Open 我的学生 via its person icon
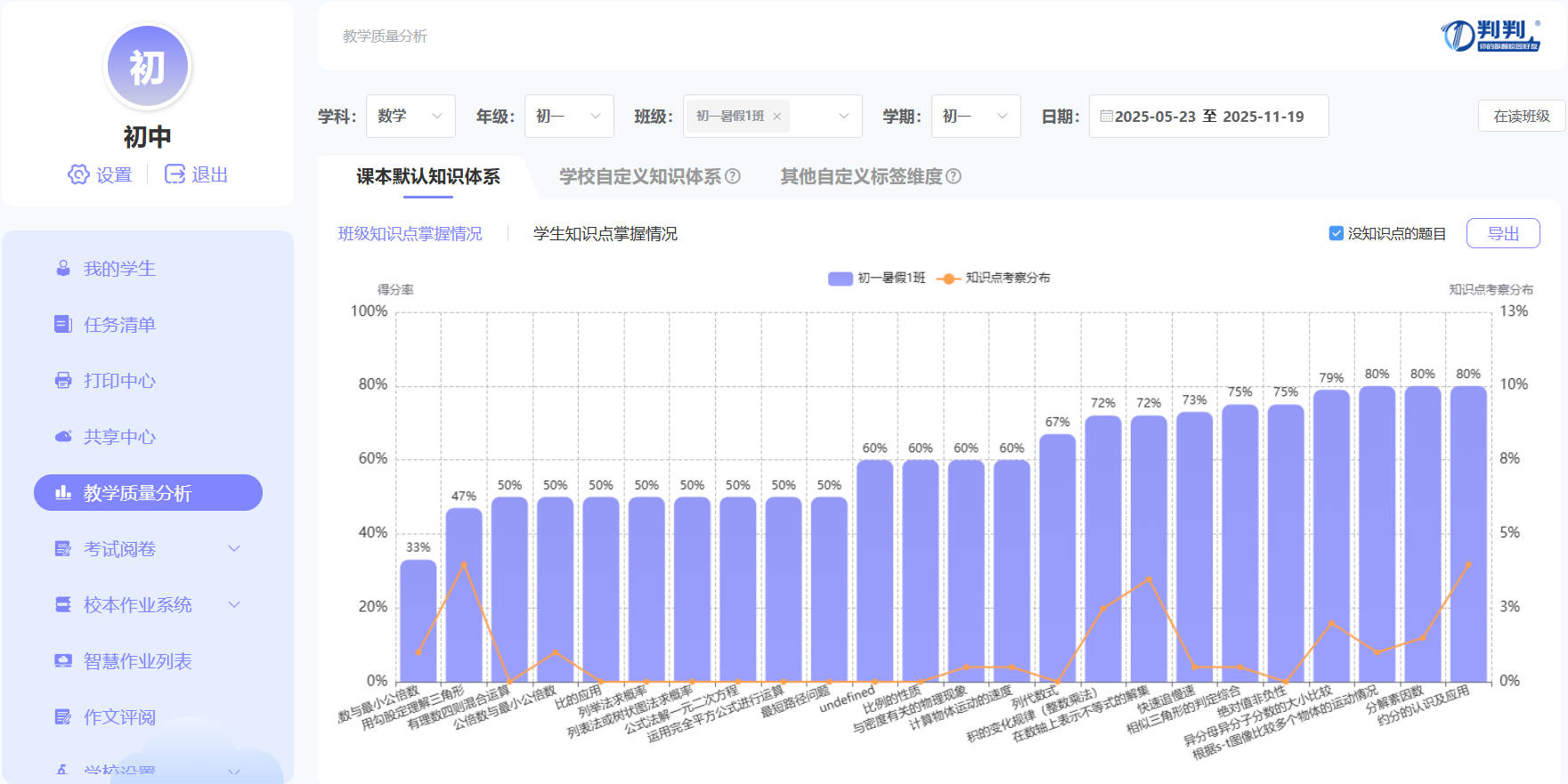This screenshot has width=1568, height=784. click(x=63, y=269)
